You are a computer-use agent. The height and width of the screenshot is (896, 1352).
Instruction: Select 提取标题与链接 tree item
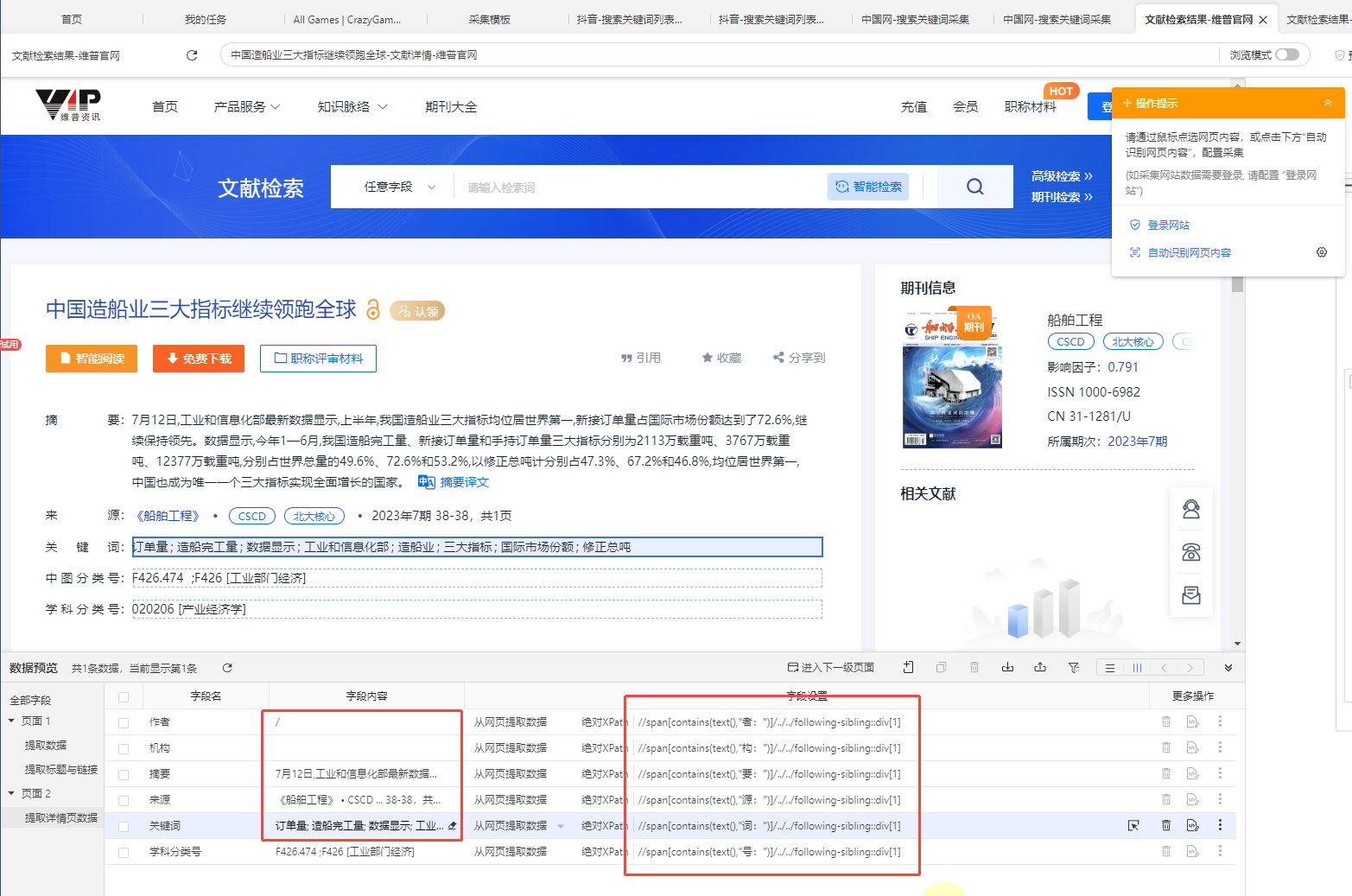pos(60,769)
